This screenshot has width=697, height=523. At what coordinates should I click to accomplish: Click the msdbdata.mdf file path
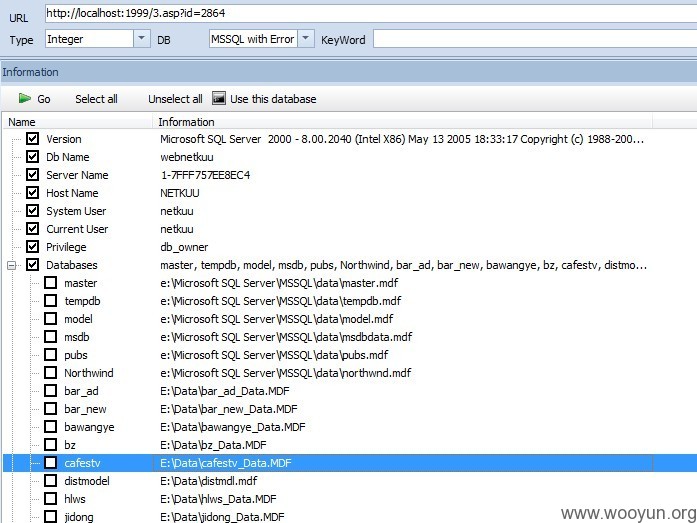[286, 337]
